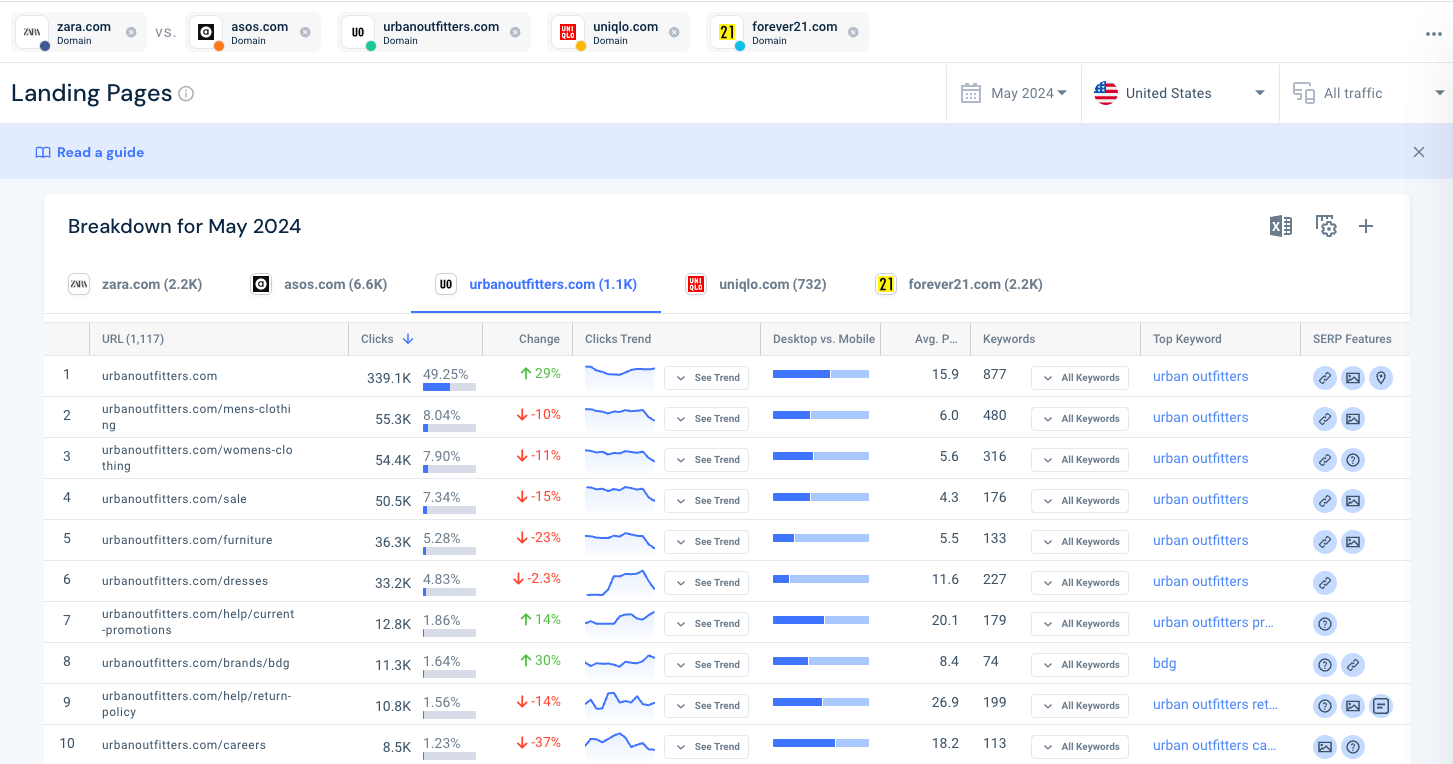Click urbanoutfitters.com/dresses URL
This screenshot has height=764, width=1453.
pyautogui.click(x=185, y=581)
